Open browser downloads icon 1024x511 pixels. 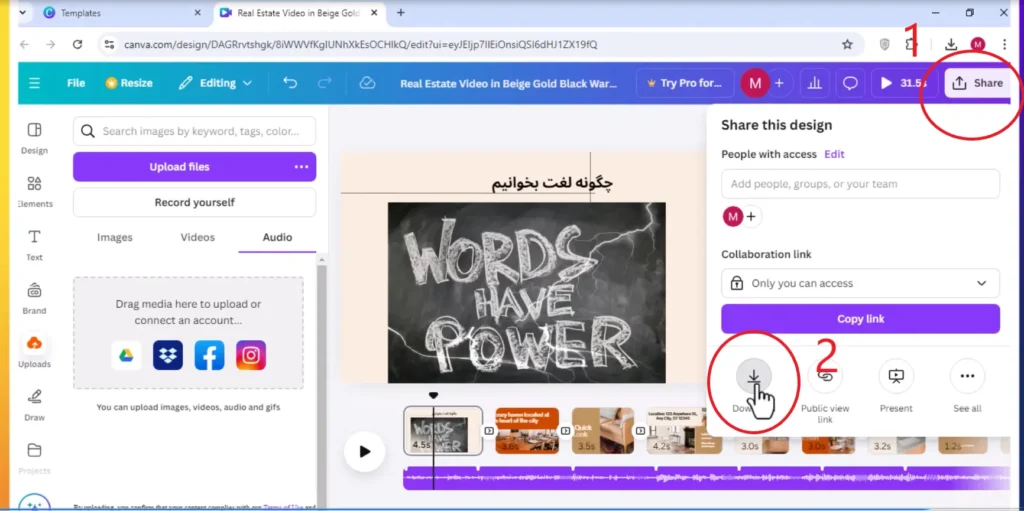[951, 44]
